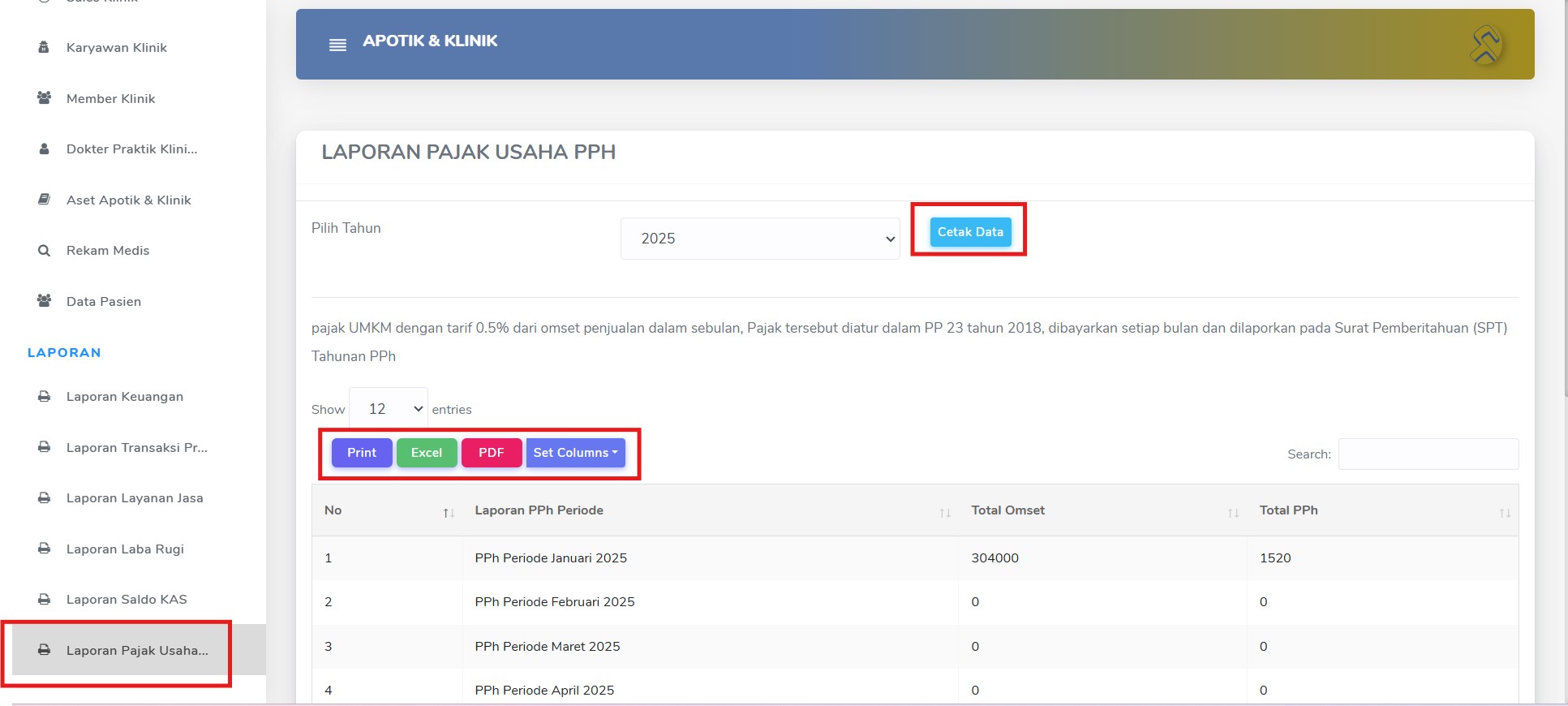This screenshot has width=1568, height=706.
Task: Click the Laporan Laba Rugi printer icon
Action: click(x=44, y=549)
